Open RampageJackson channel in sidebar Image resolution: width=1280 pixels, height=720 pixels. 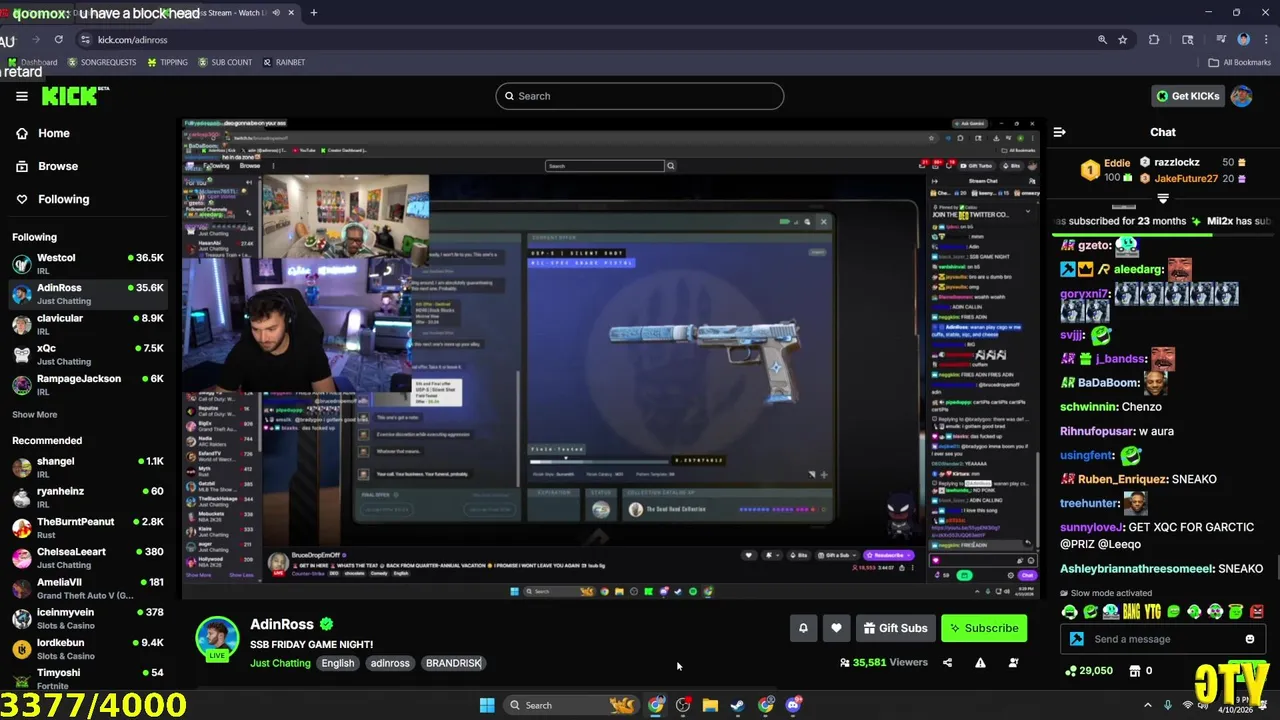pyautogui.click(x=88, y=384)
